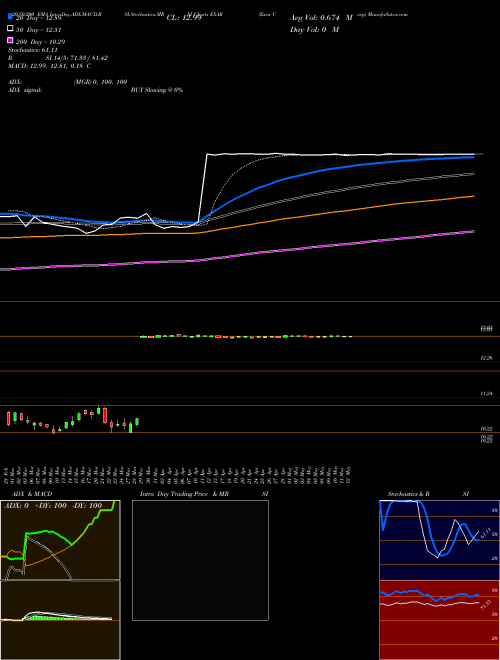Select the '200 Day - 10.29' legend text
The image size is (500, 660).
(x=40, y=42)
